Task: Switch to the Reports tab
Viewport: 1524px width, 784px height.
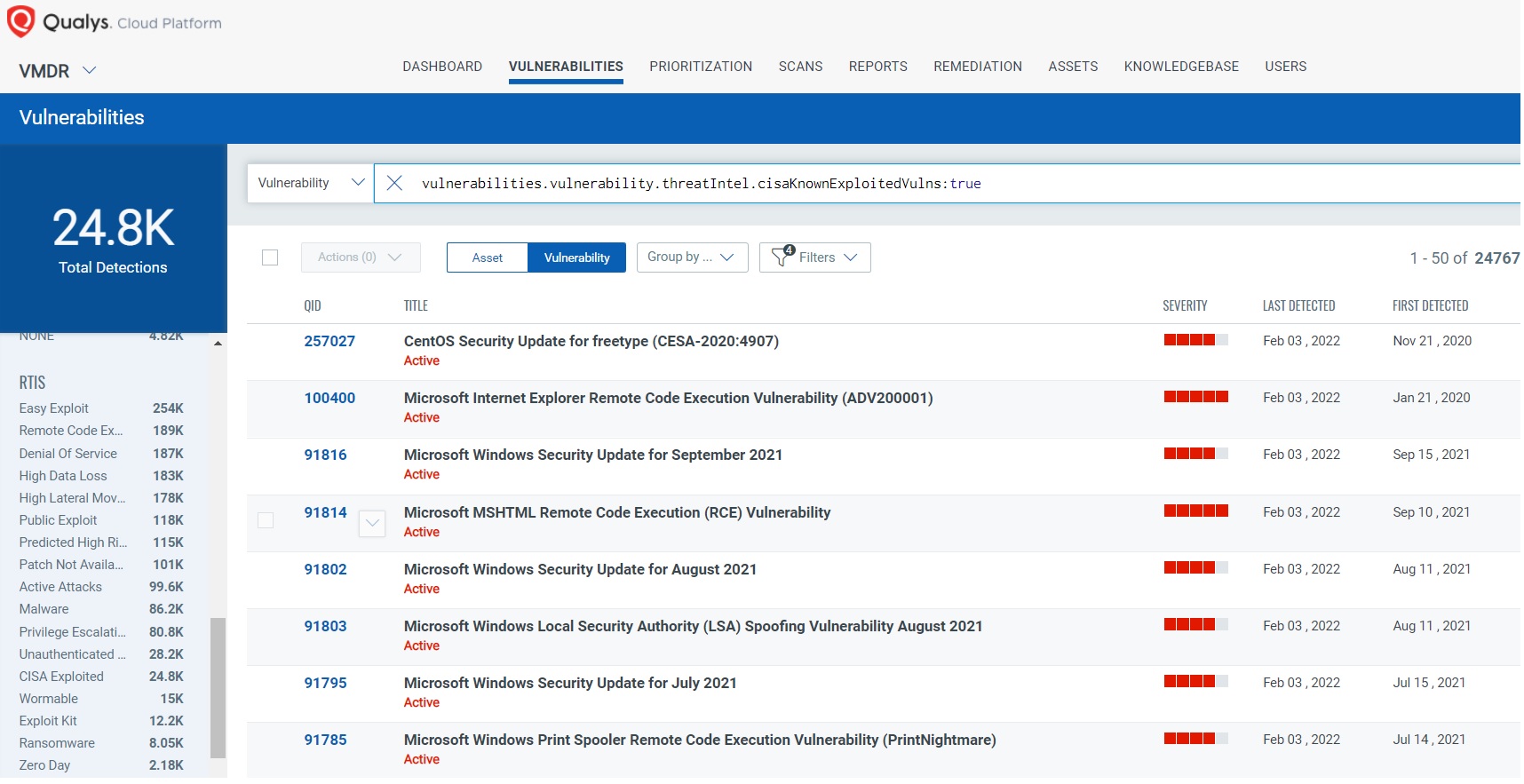Action: [x=878, y=67]
